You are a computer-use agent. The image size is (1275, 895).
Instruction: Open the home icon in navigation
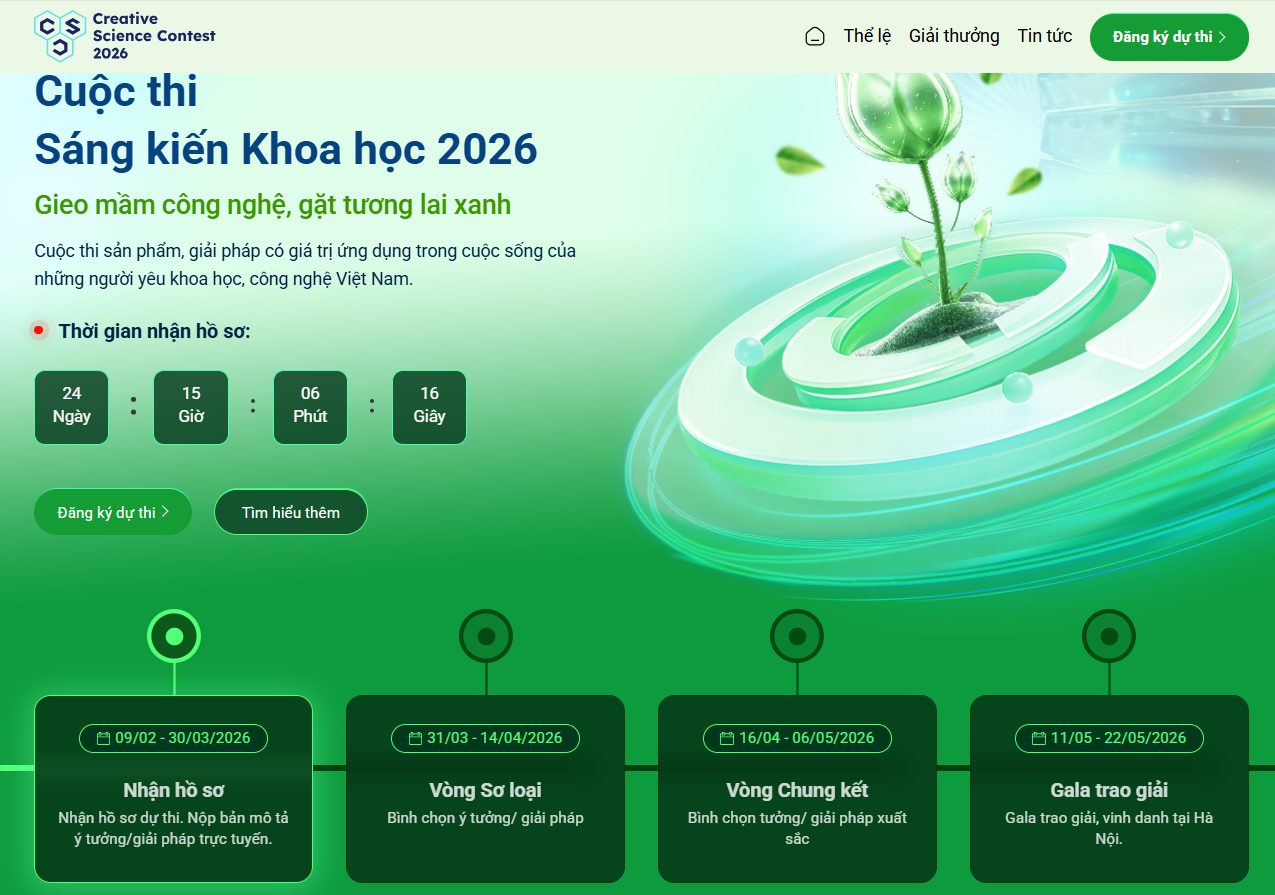click(815, 37)
